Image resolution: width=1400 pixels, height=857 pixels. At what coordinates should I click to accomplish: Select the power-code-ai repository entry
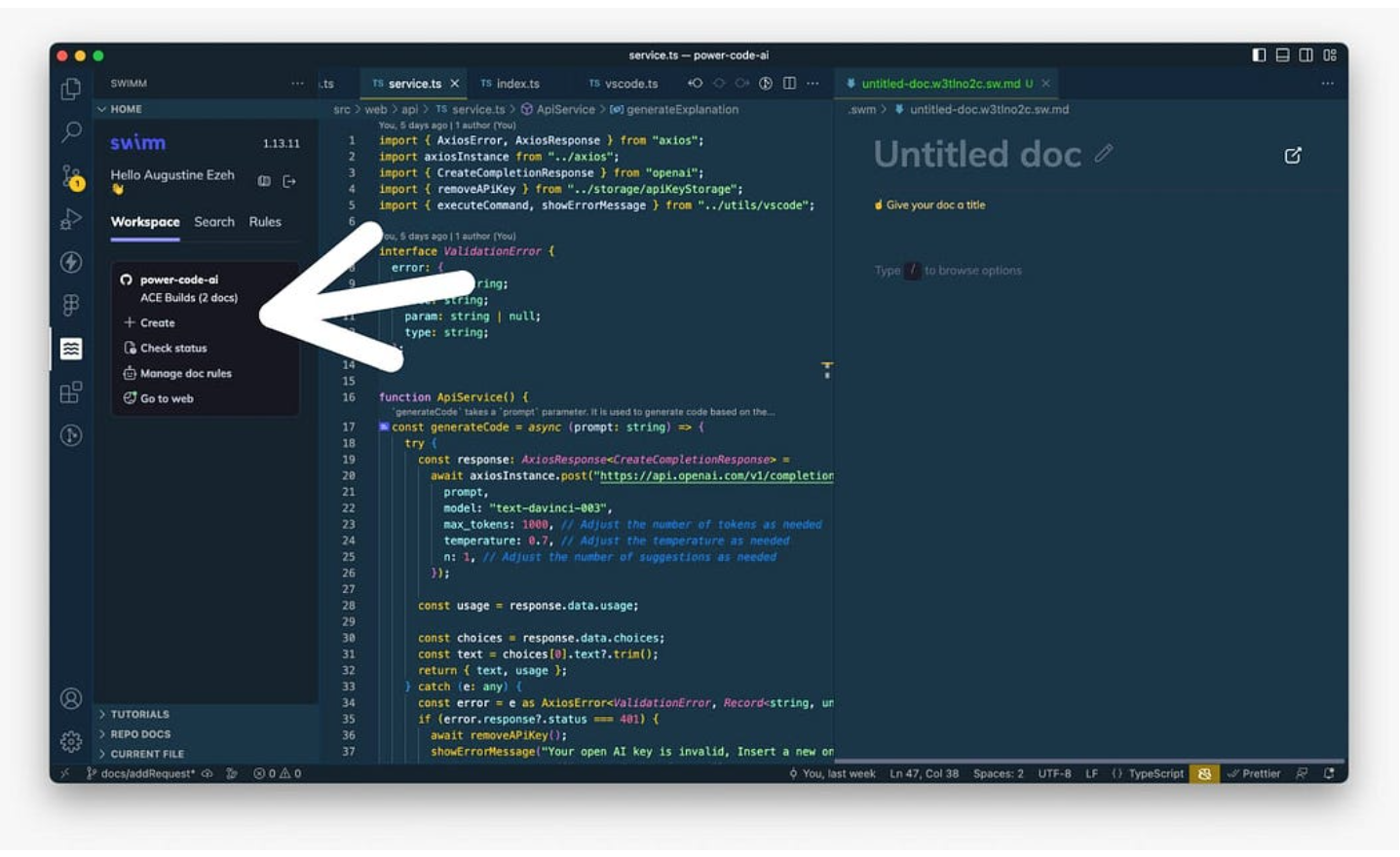point(178,279)
